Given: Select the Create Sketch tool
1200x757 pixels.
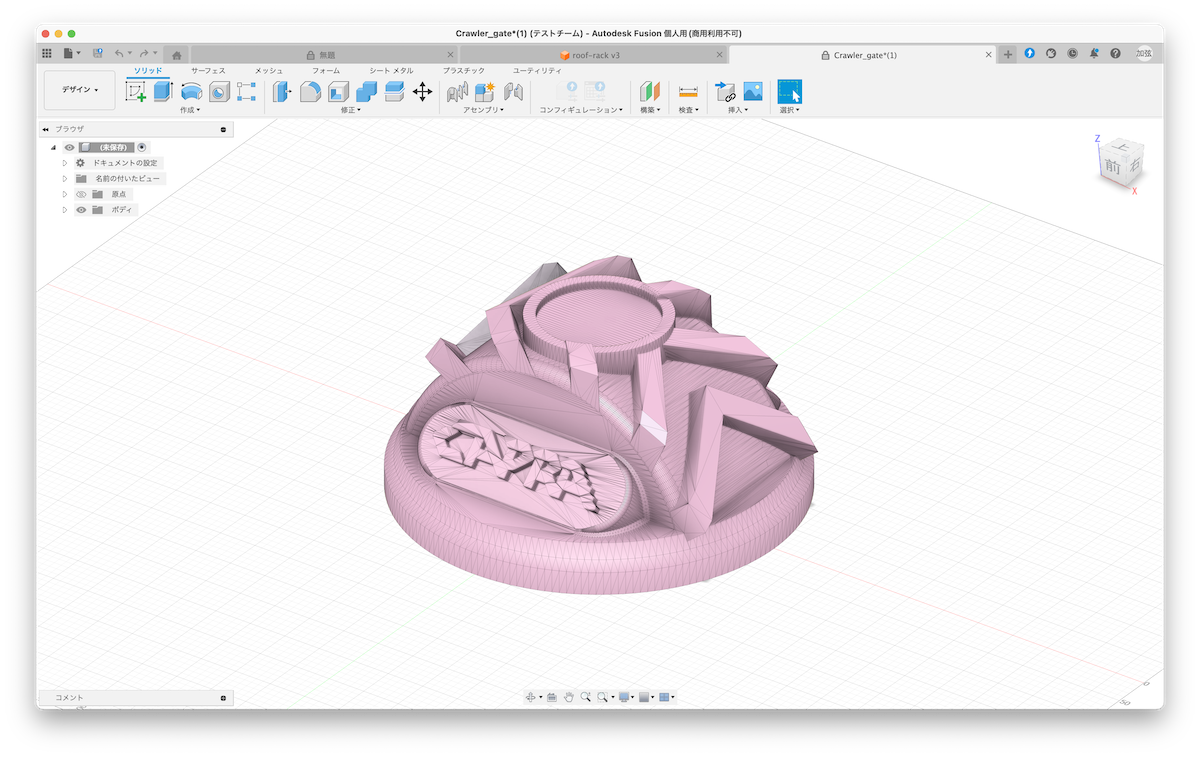Looking at the screenshot, I should [x=135, y=92].
